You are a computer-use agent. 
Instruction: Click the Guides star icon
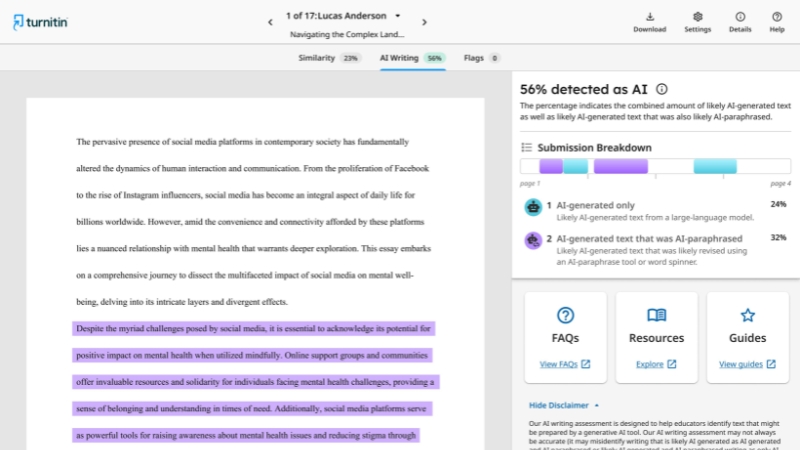pos(747,315)
